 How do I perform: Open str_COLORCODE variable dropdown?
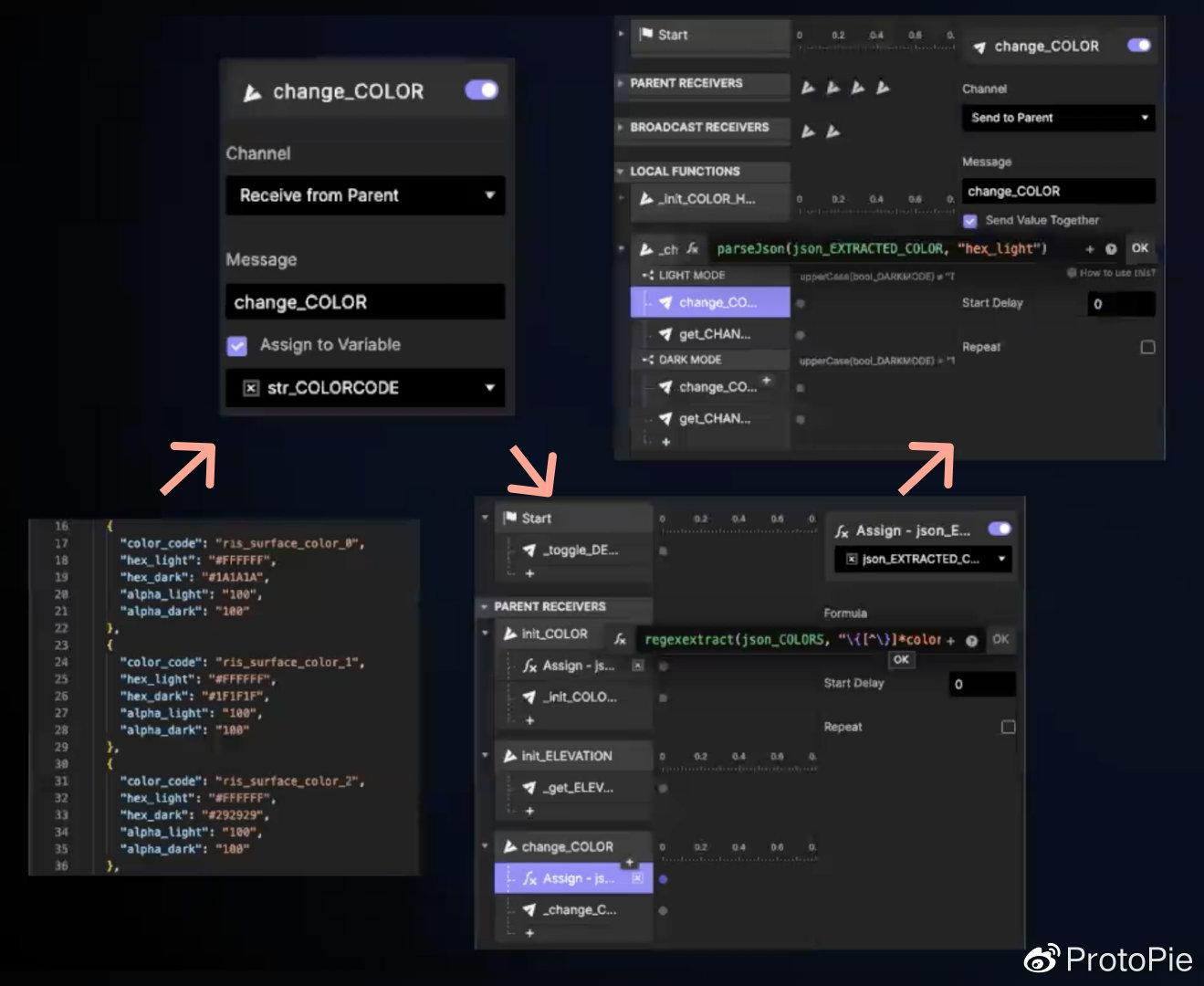365,388
